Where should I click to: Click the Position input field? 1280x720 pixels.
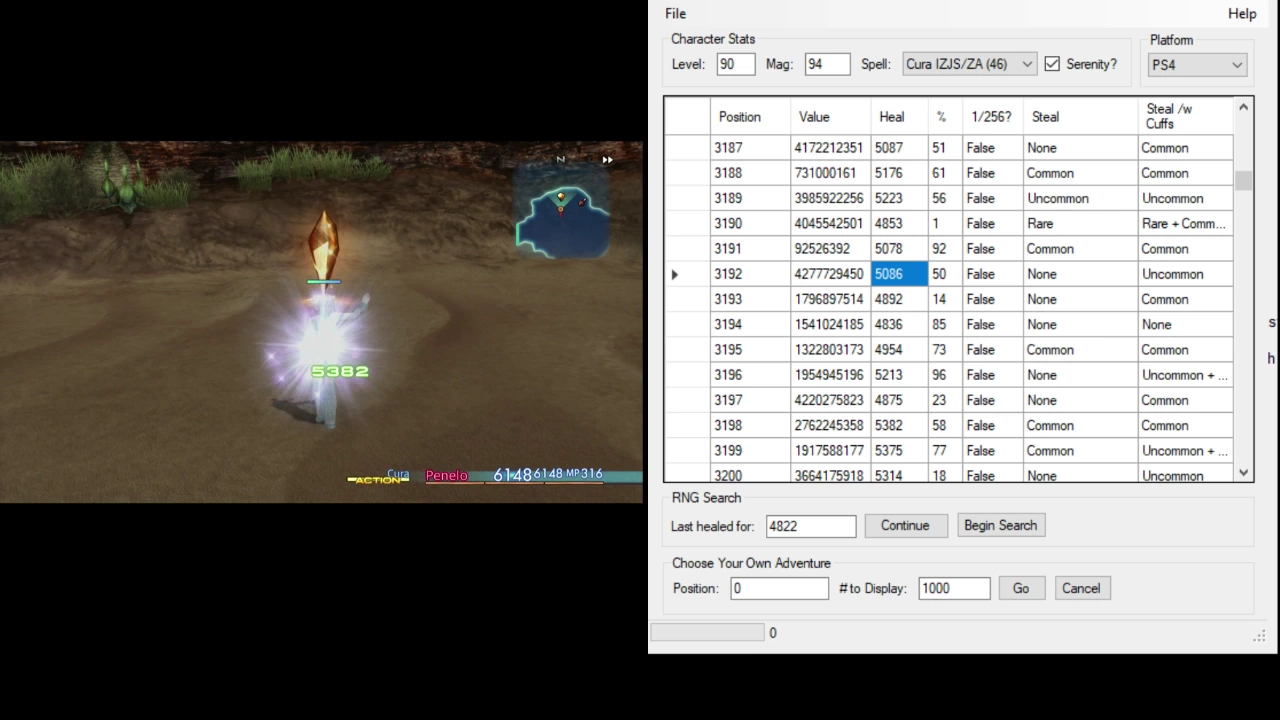coord(779,588)
